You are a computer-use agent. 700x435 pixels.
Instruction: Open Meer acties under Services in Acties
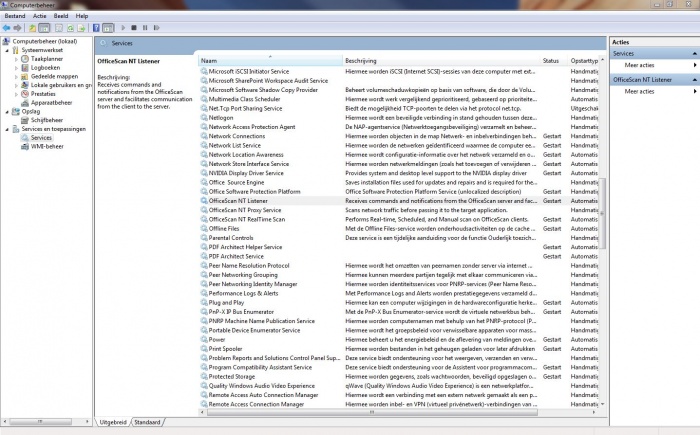tap(639, 65)
